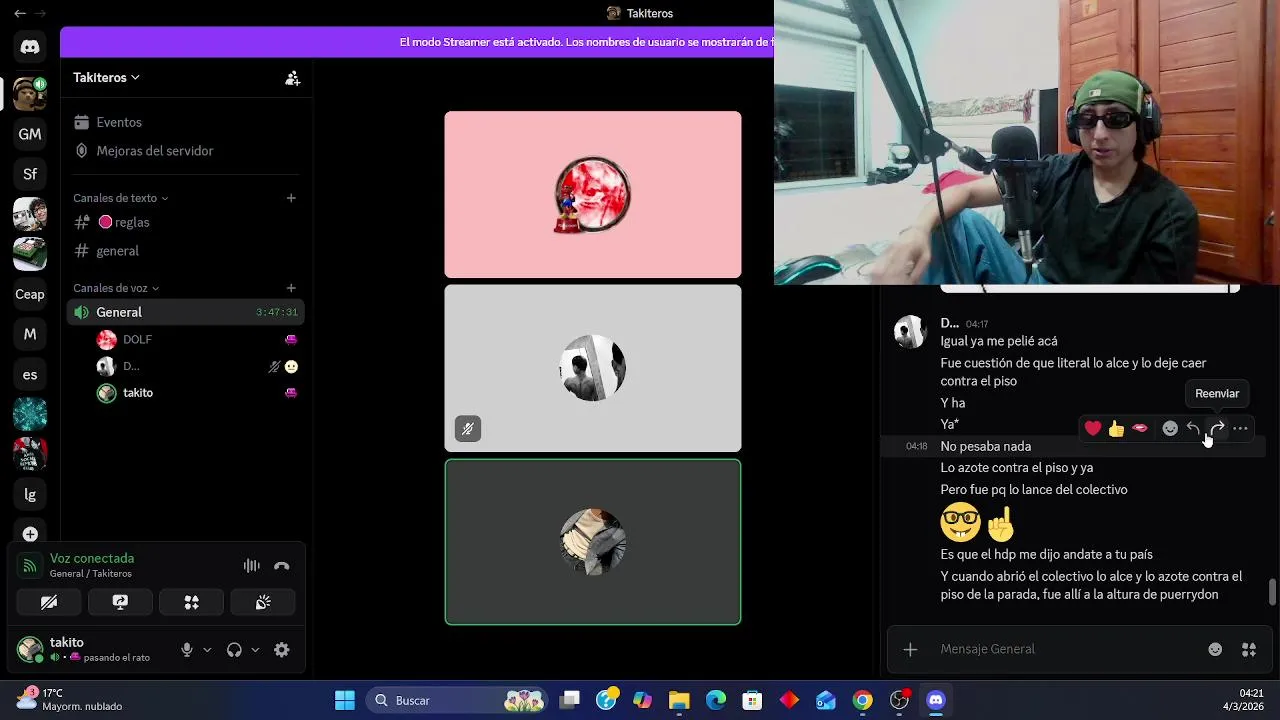
Task: Start an activity
Action: pos(192,602)
